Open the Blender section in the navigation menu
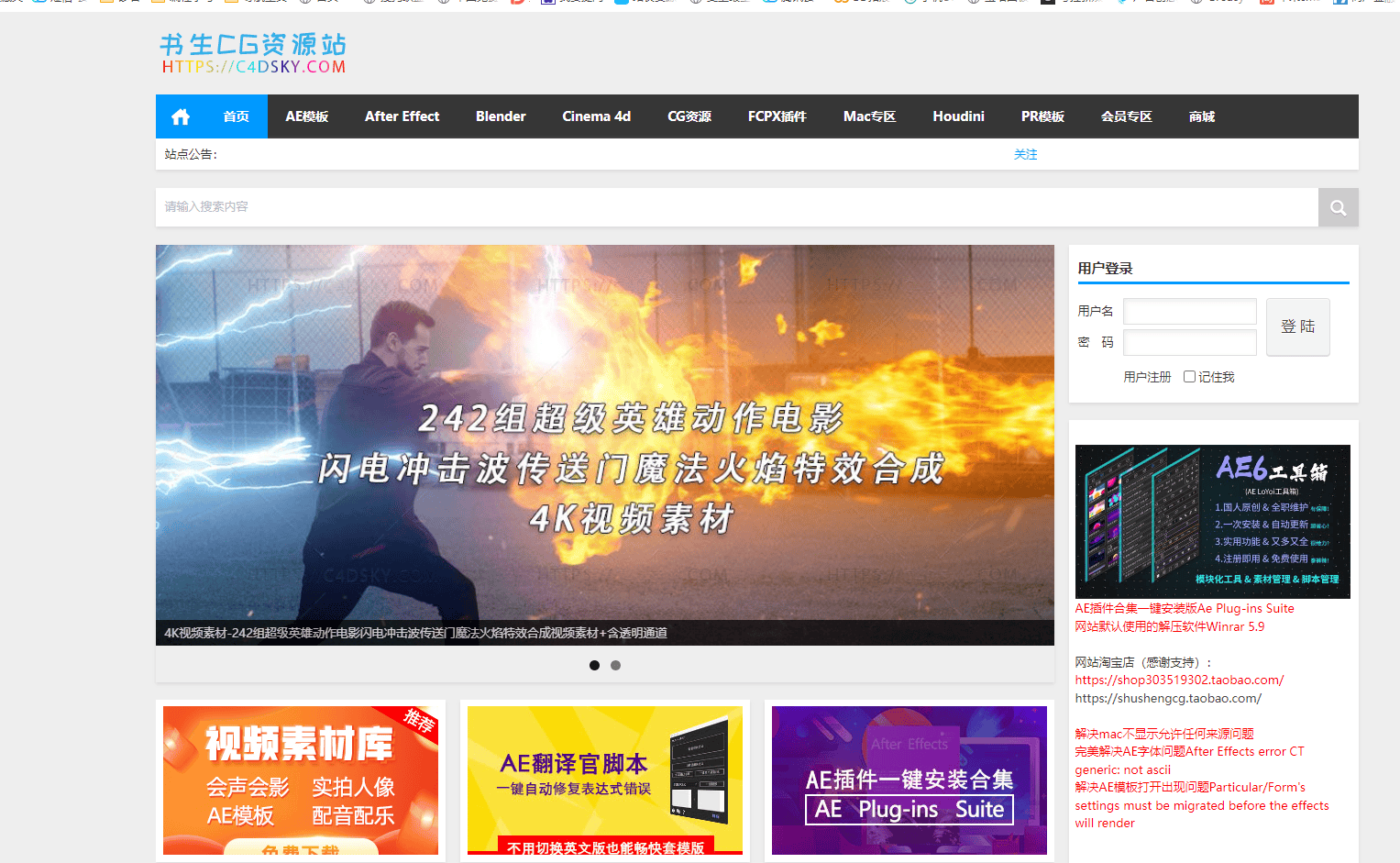 (x=501, y=116)
